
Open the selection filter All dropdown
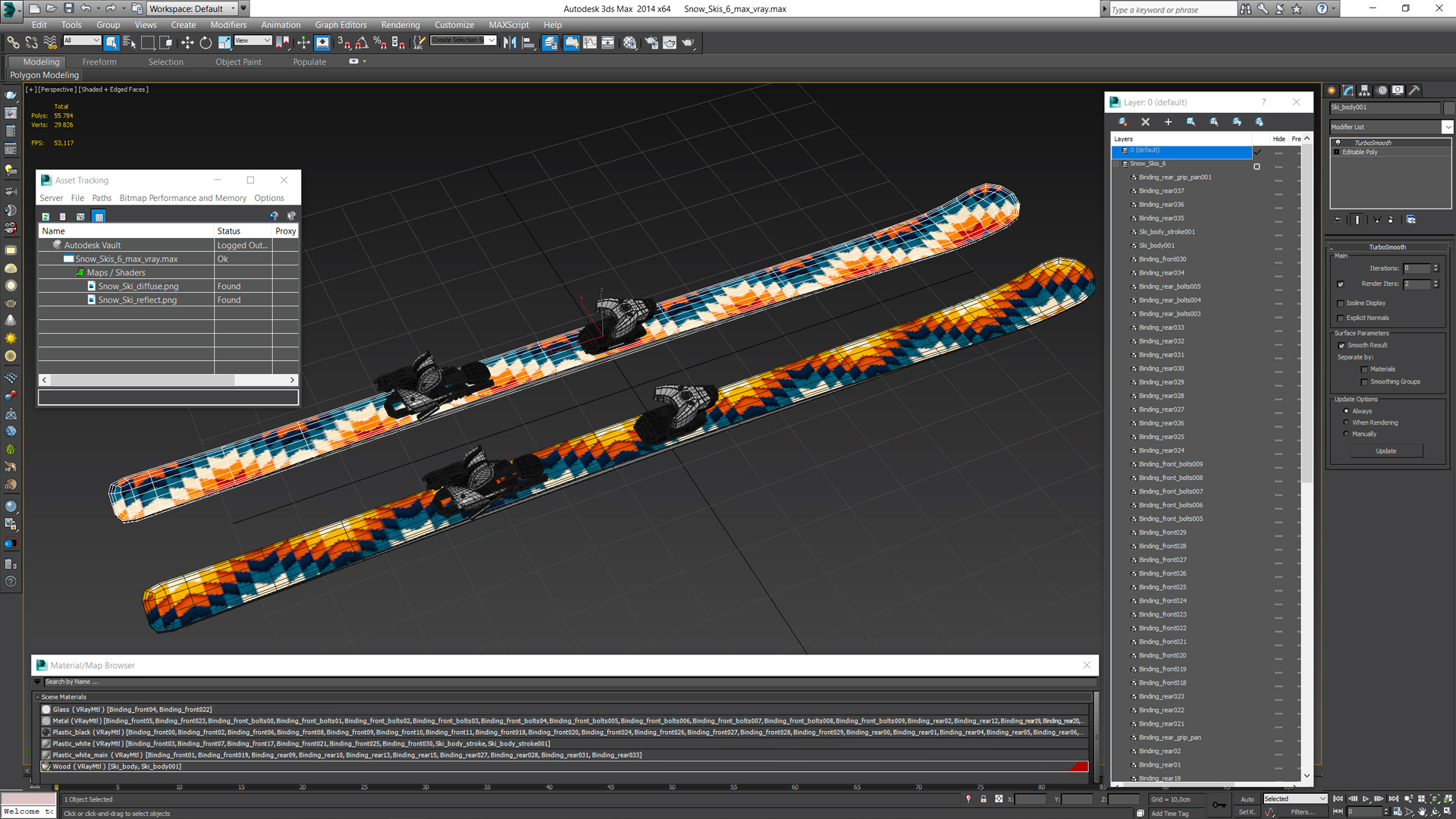pos(82,40)
